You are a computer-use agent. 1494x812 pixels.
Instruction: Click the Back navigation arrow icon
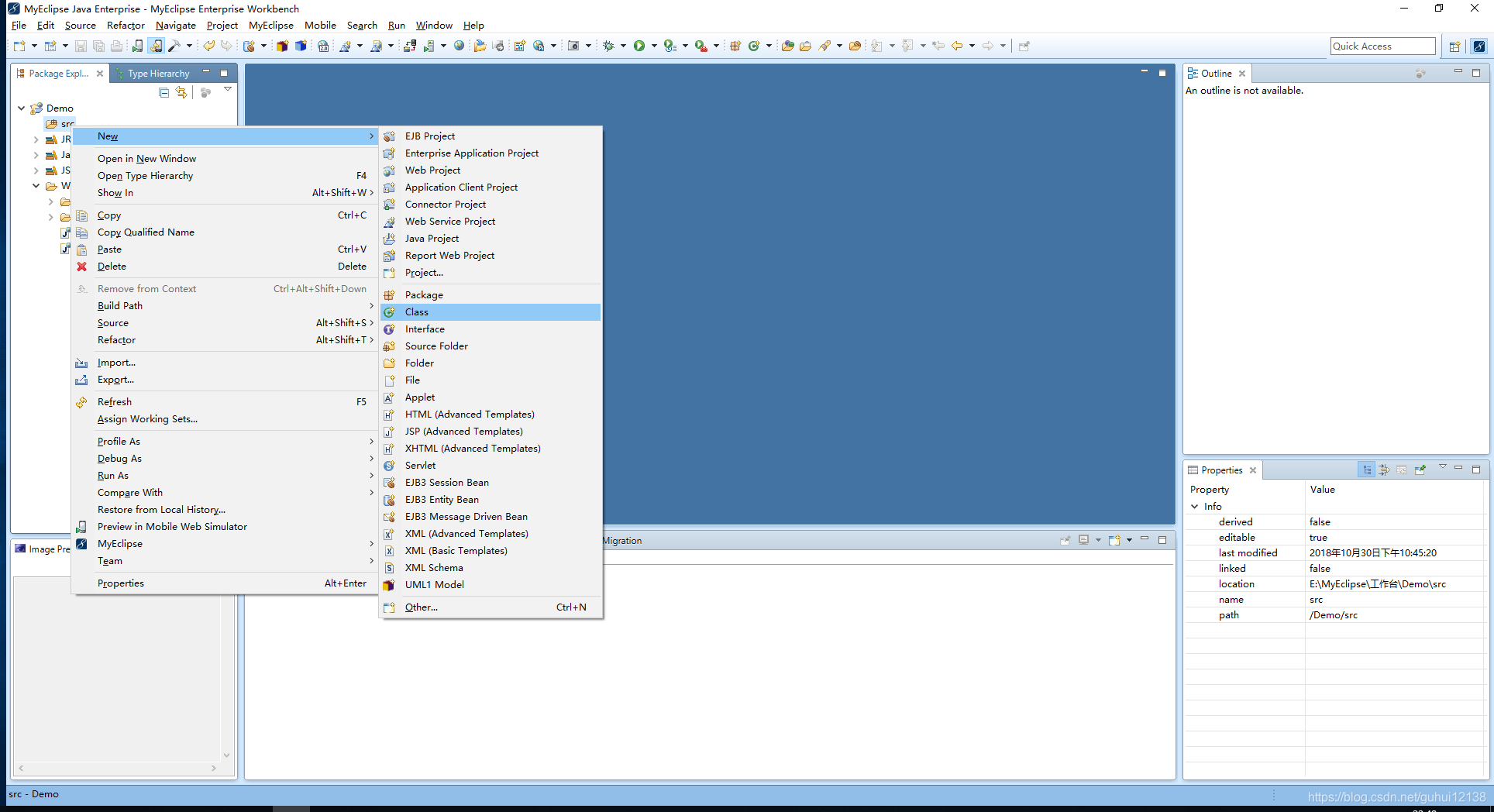click(957, 46)
